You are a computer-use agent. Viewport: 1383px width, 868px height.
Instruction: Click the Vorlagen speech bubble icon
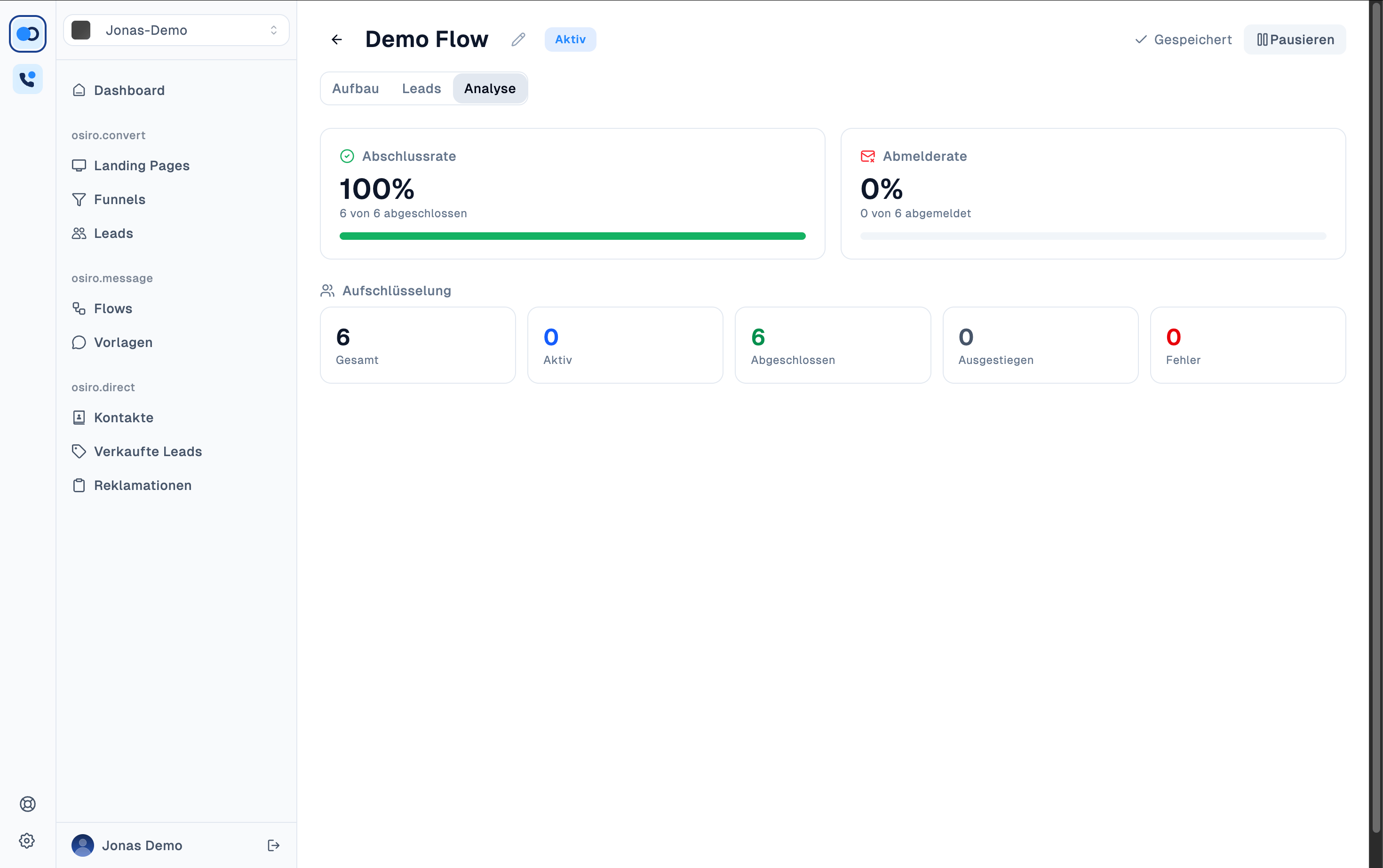(x=79, y=342)
